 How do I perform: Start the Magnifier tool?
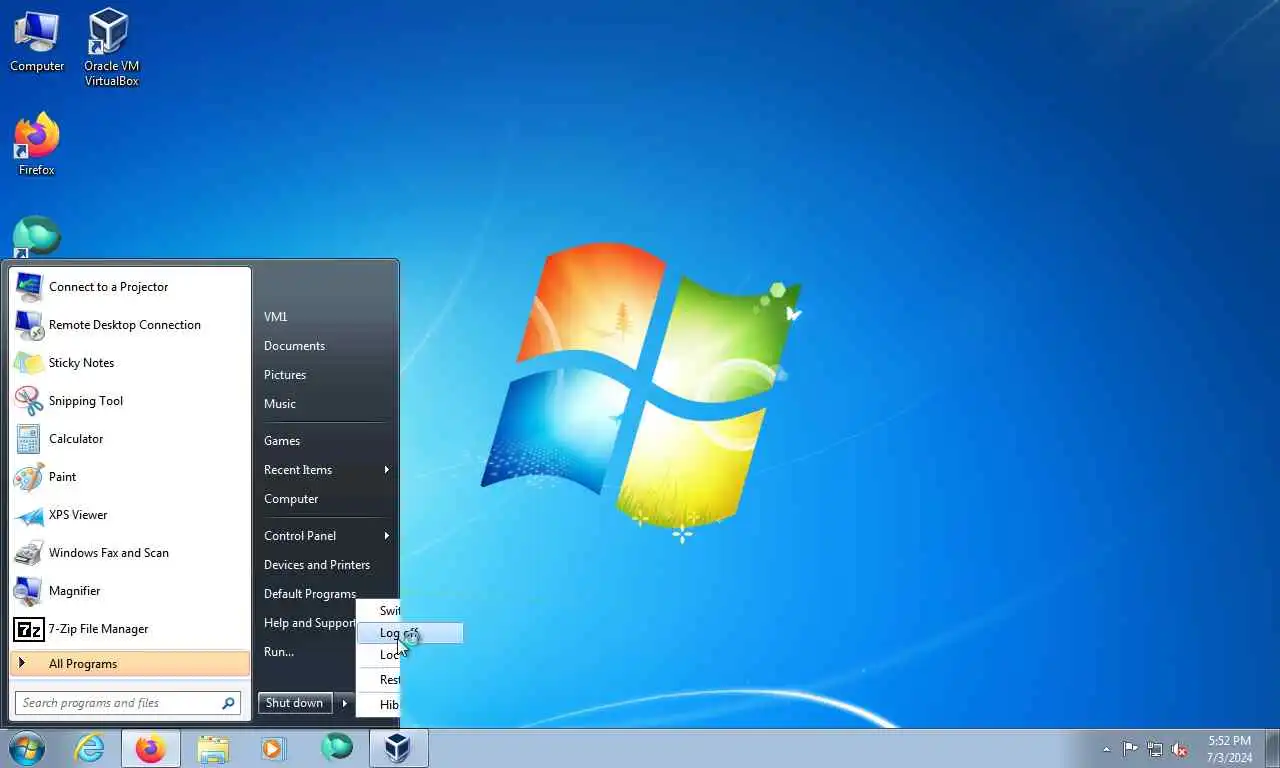coord(130,591)
